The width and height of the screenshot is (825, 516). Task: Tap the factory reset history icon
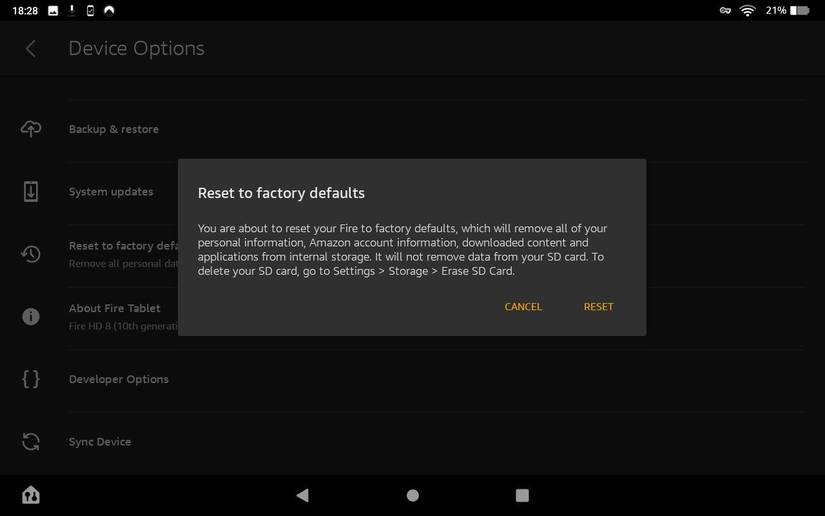pyautogui.click(x=31, y=254)
